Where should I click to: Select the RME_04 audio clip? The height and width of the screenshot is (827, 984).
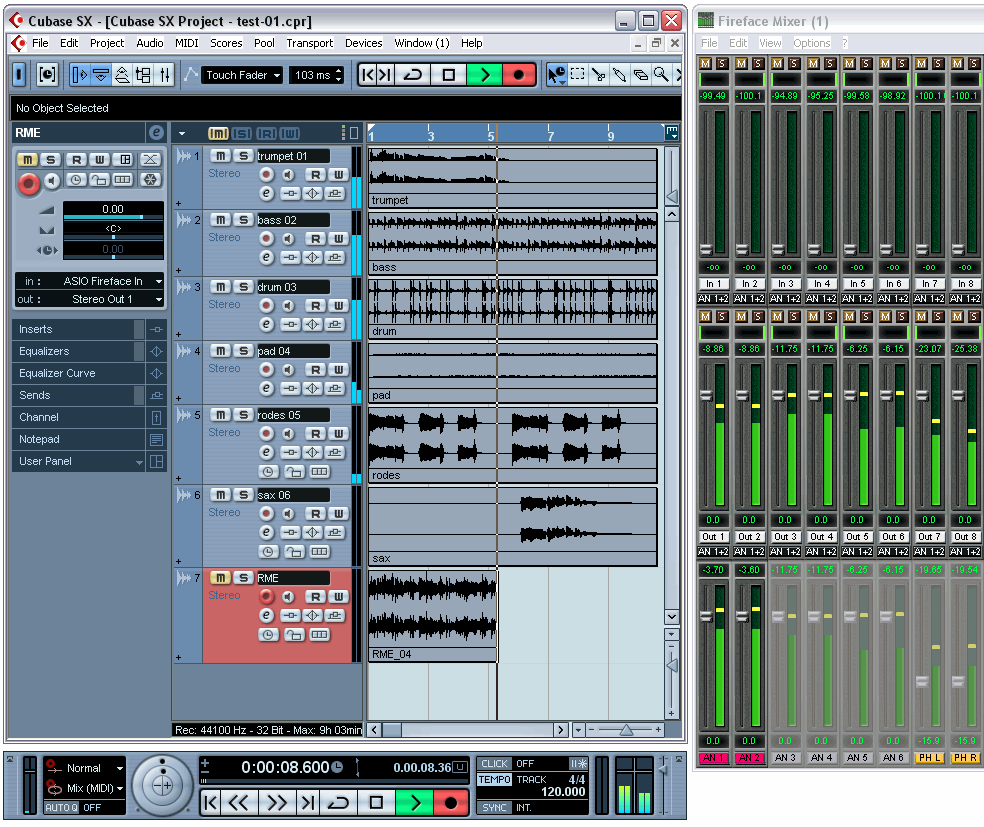432,616
